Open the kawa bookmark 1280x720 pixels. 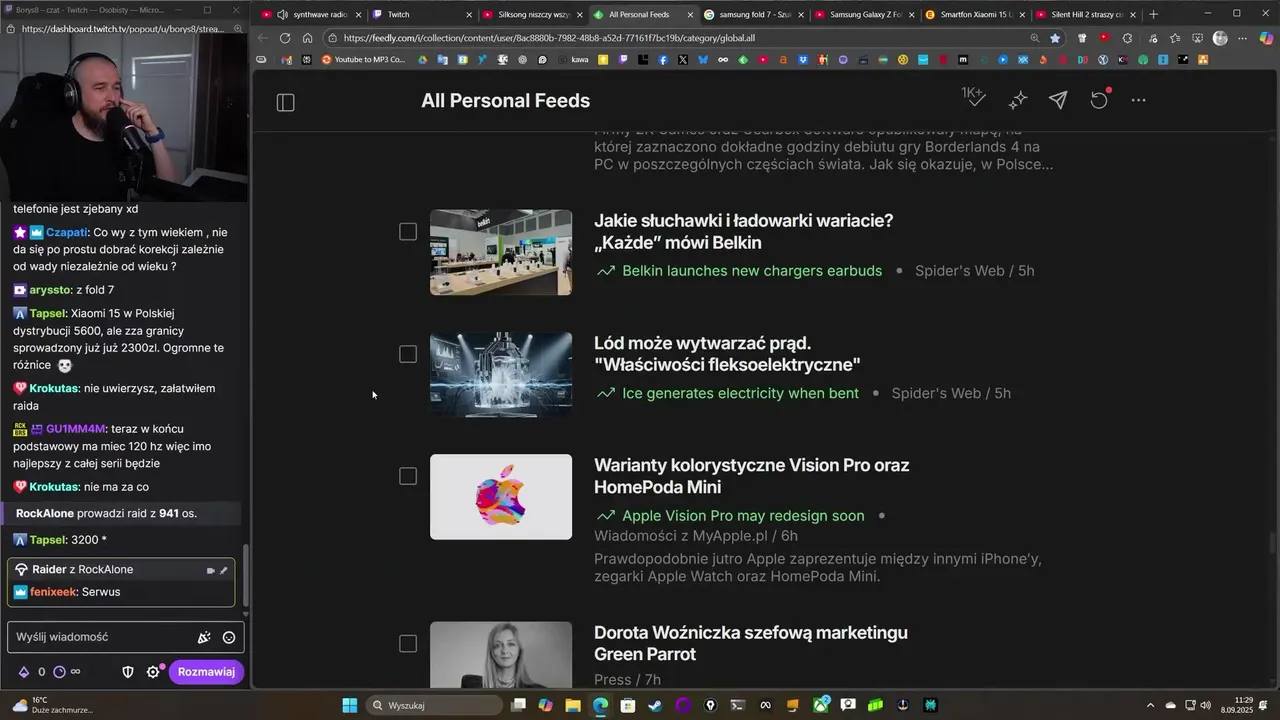(574, 60)
